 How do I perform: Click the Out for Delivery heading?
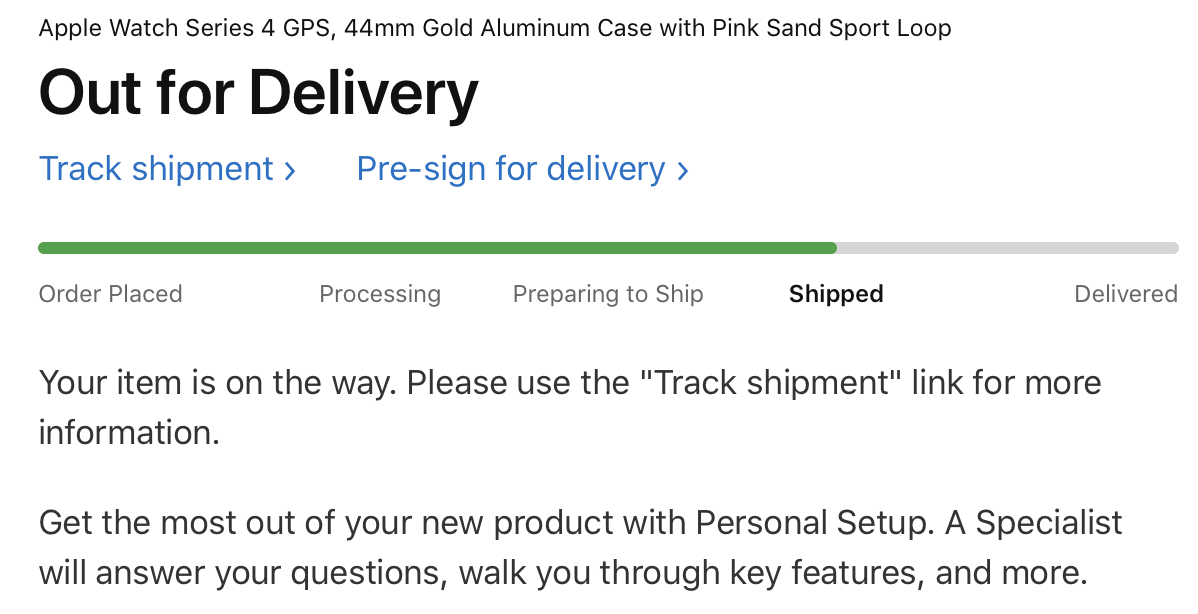coord(258,93)
